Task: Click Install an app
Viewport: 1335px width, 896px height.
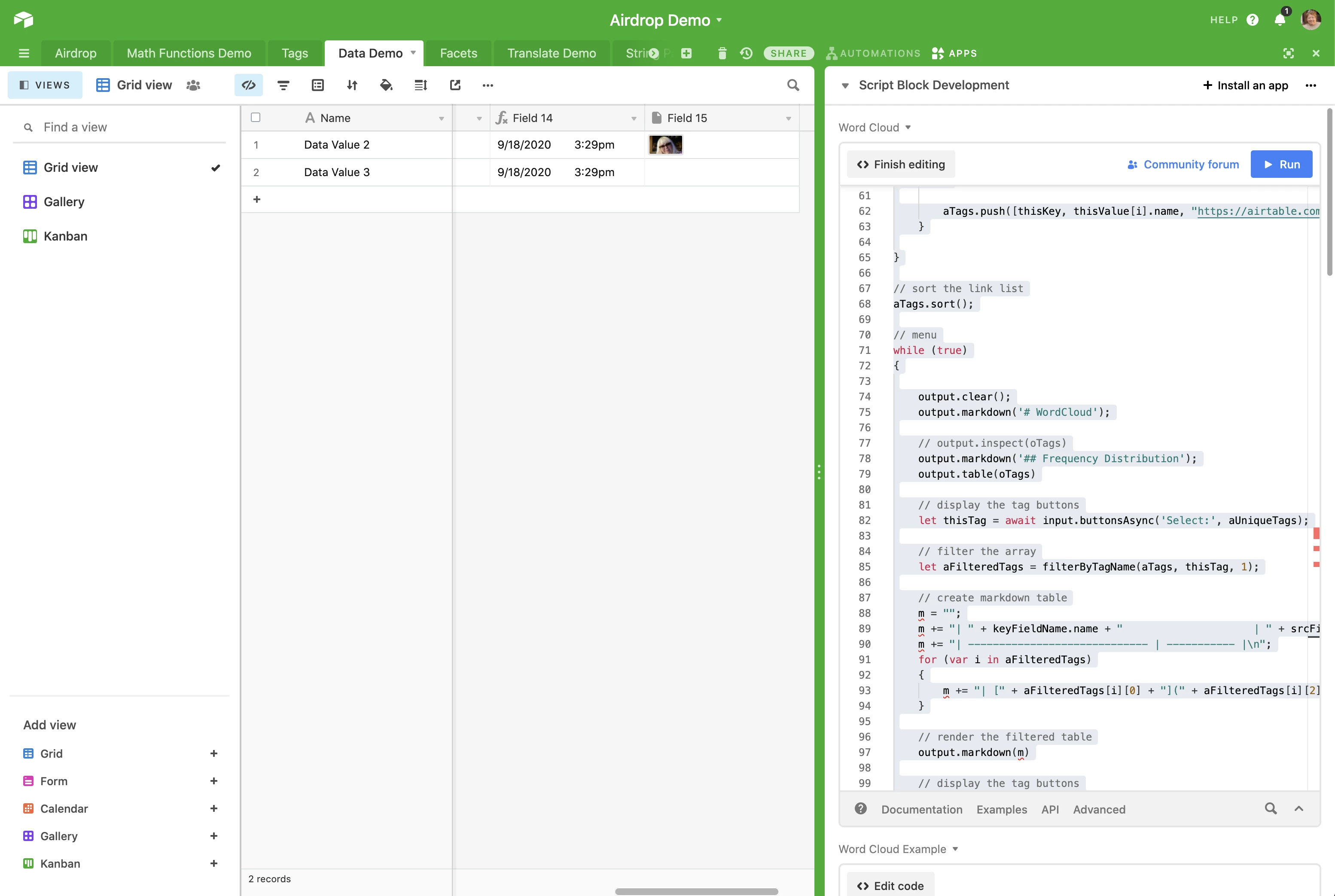Action: coord(1245,85)
